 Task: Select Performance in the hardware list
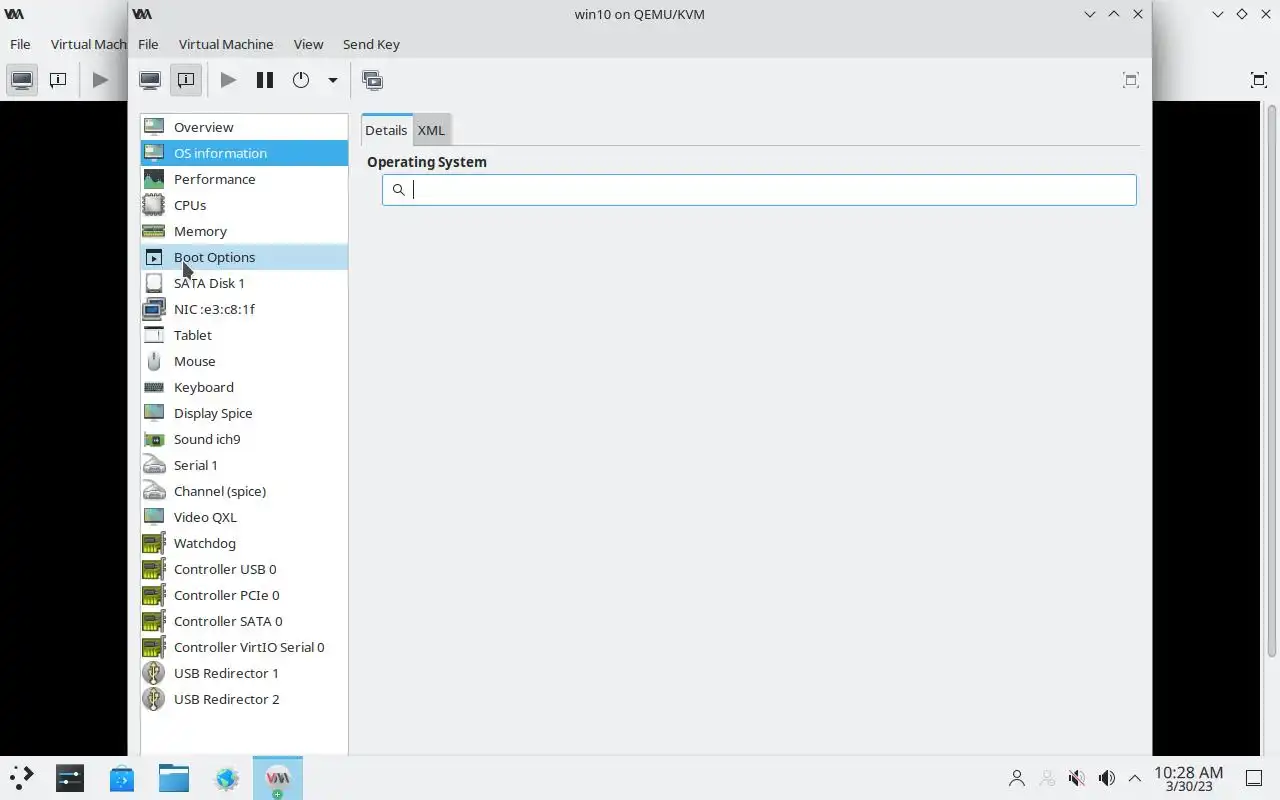click(x=244, y=179)
